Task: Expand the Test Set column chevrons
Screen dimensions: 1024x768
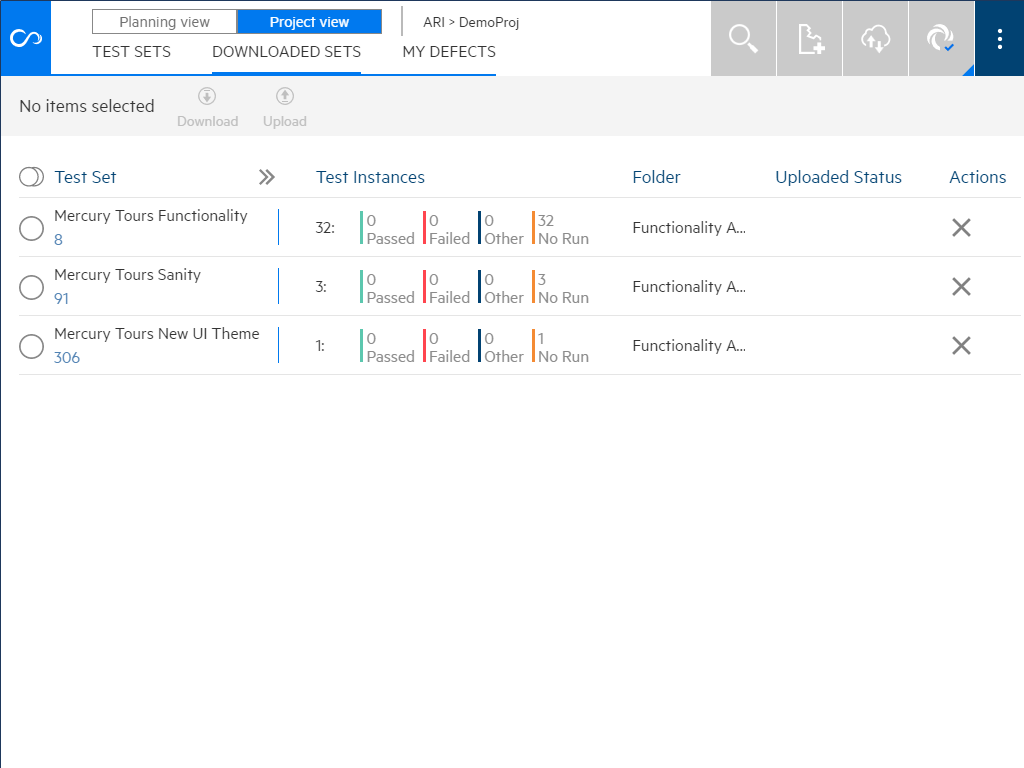Action: coord(266,177)
